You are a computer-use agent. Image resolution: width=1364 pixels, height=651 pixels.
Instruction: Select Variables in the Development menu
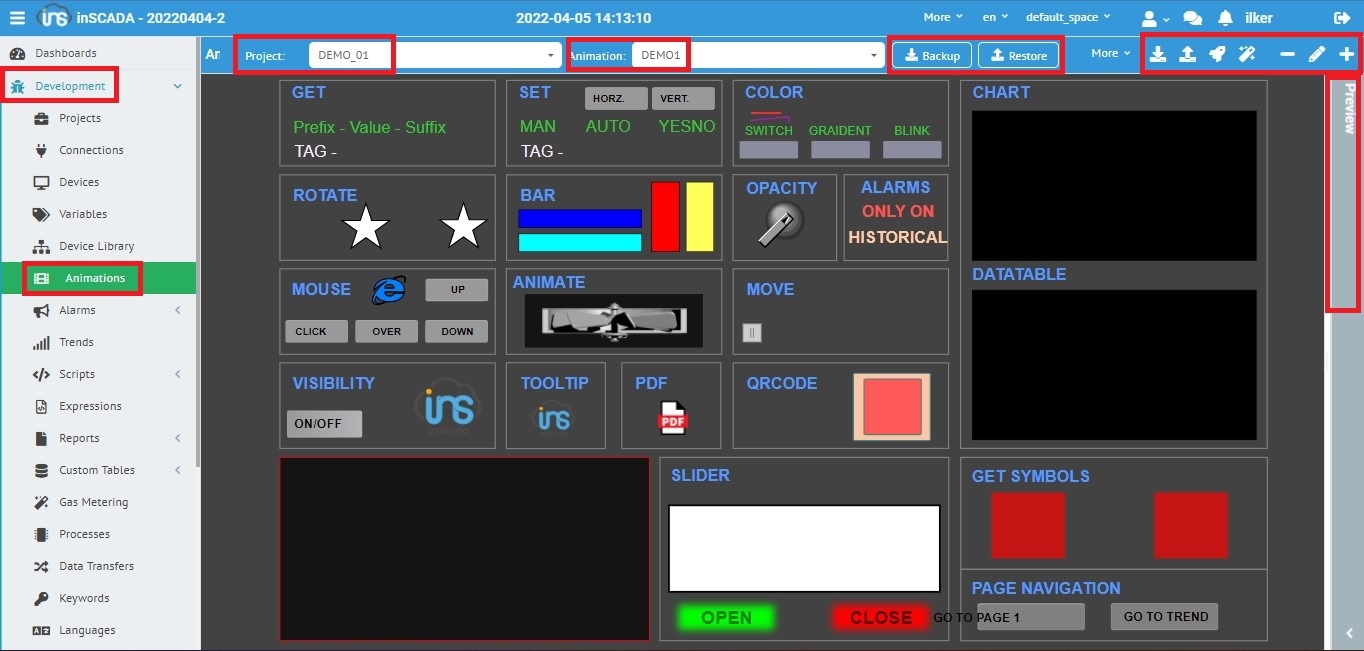click(82, 214)
